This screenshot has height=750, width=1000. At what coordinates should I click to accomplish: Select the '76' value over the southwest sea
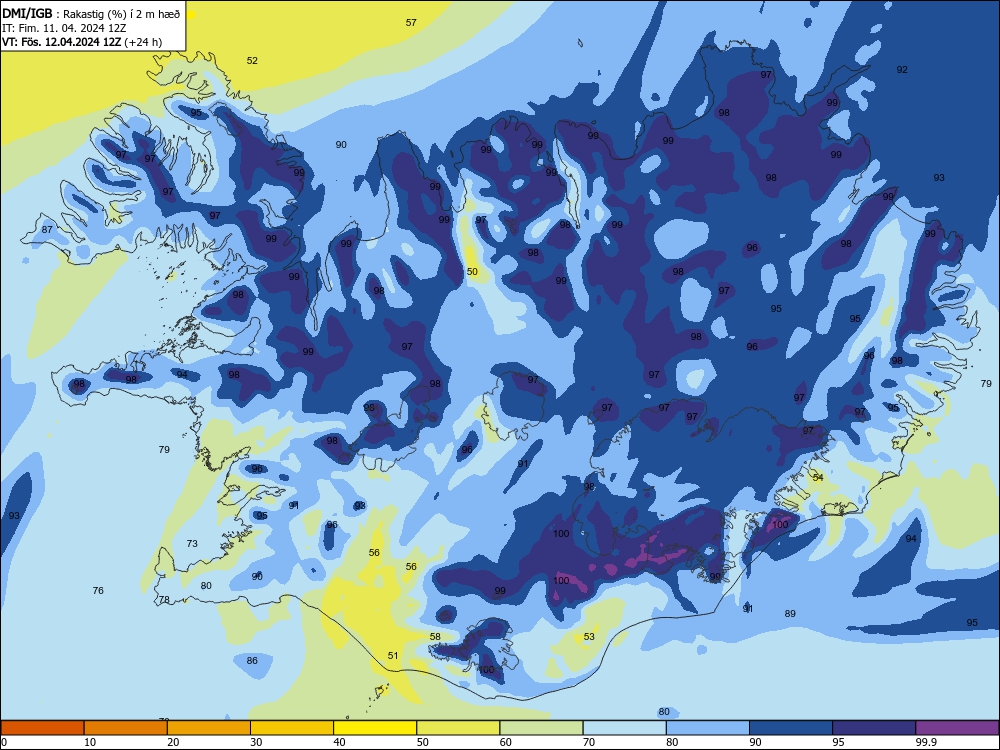point(98,591)
